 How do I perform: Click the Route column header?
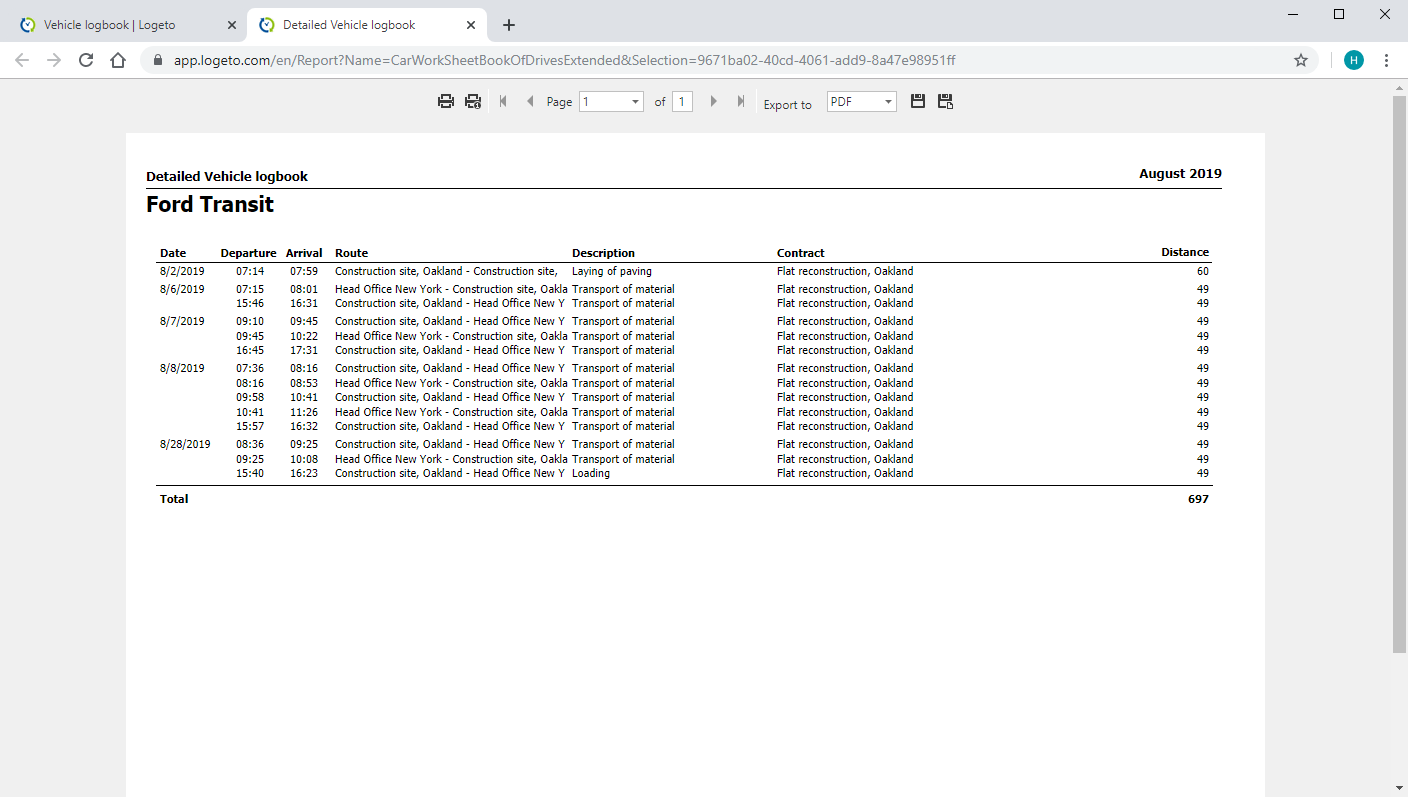pyautogui.click(x=351, y=253)
